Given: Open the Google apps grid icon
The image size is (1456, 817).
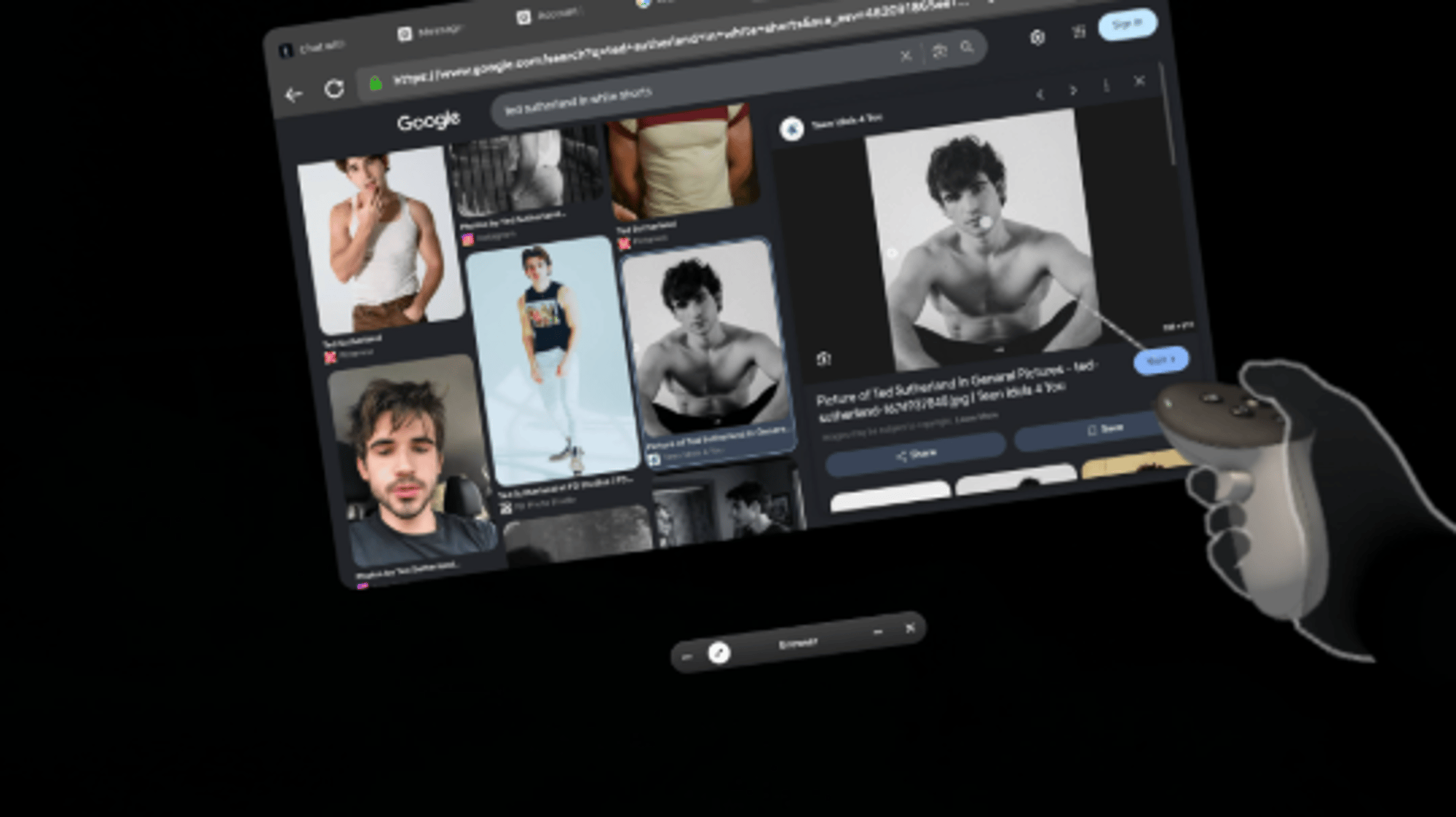Looking at the screenshot, I should [x=1079, y=32].
